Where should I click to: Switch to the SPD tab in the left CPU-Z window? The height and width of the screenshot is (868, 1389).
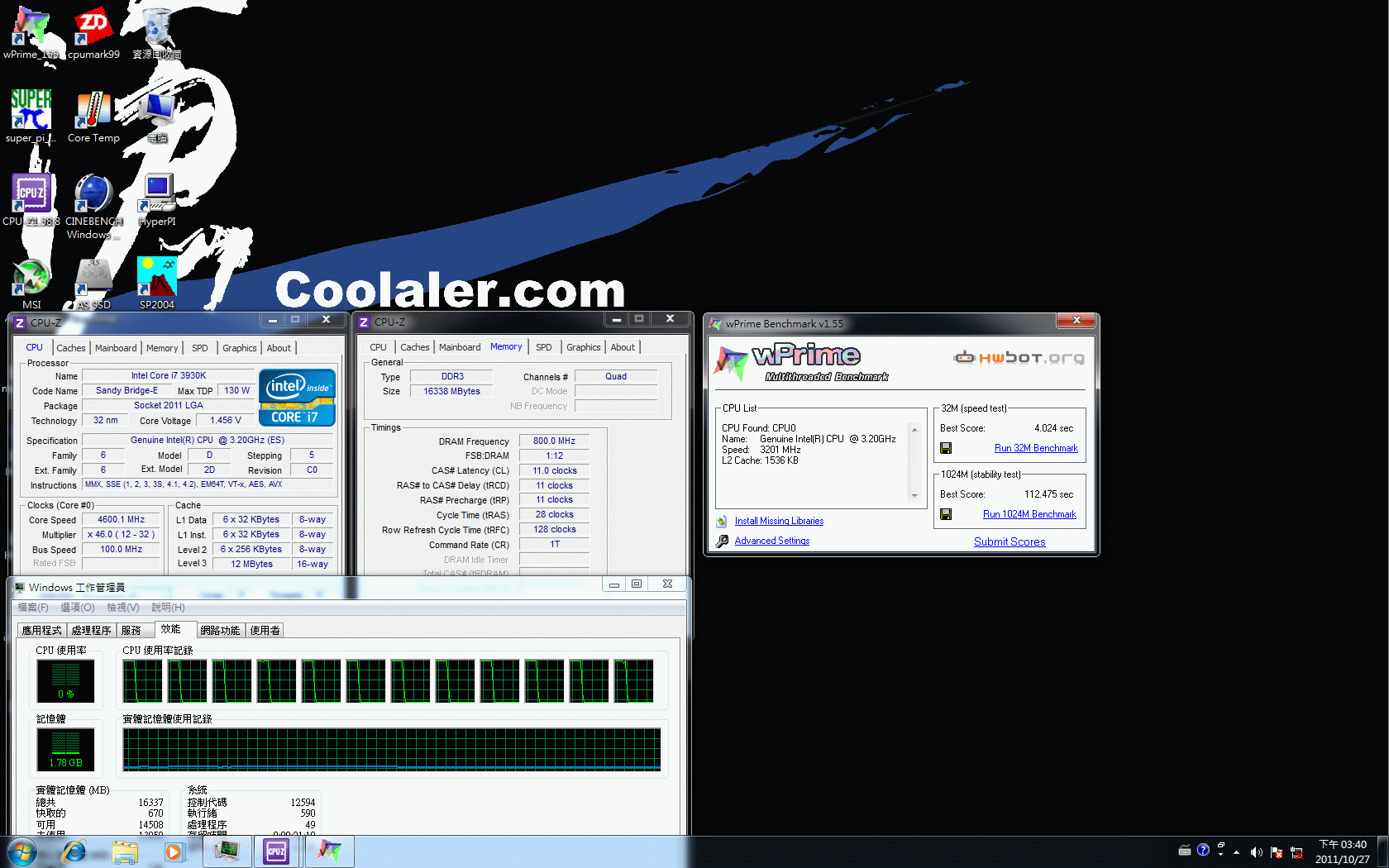pos(200,348)
